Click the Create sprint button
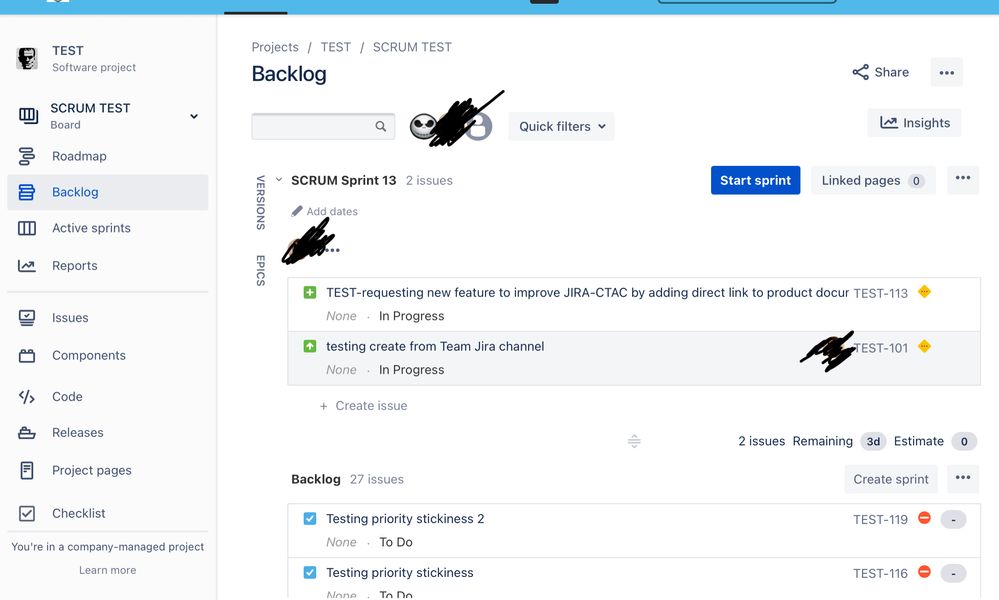Screen dimensions: 999x600 pos(891,479)
